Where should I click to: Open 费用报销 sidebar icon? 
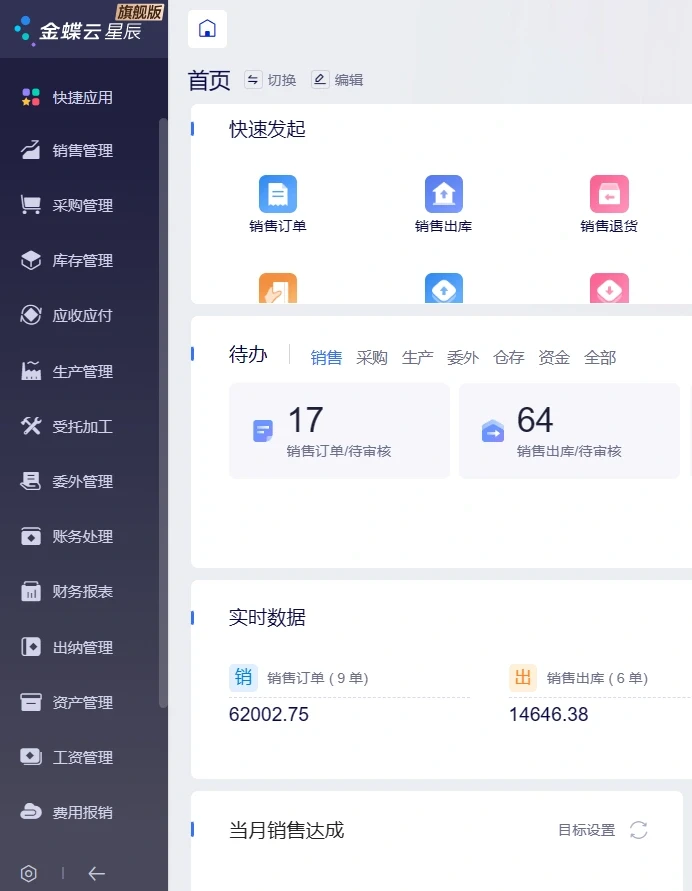click(x=31, y=812)
